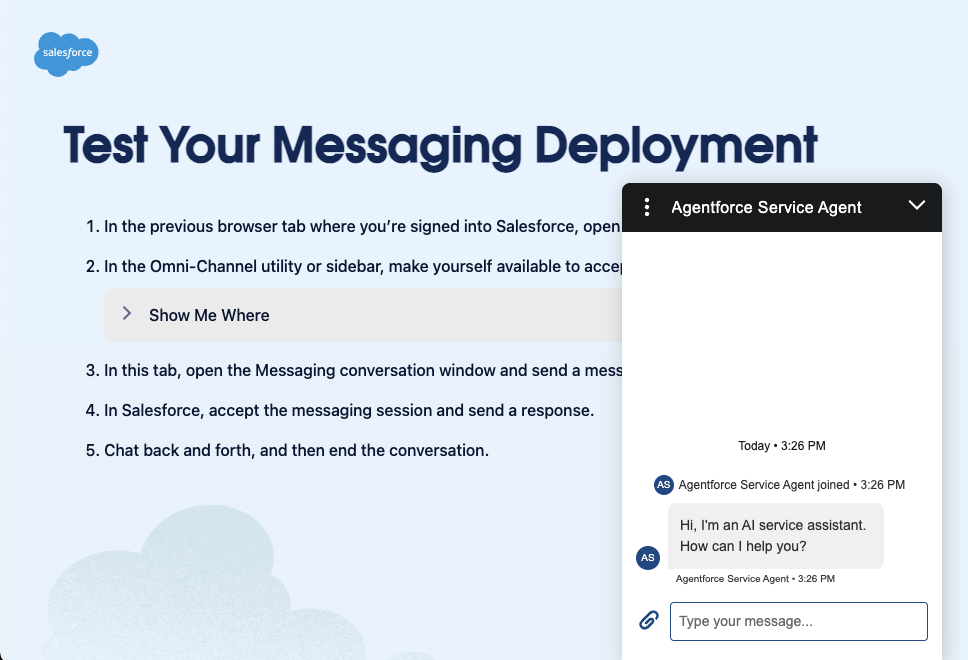This screenshot has height=660, width=968.
Task: Click the AS avatar beside the greeting message
Action: click(647, 557)
